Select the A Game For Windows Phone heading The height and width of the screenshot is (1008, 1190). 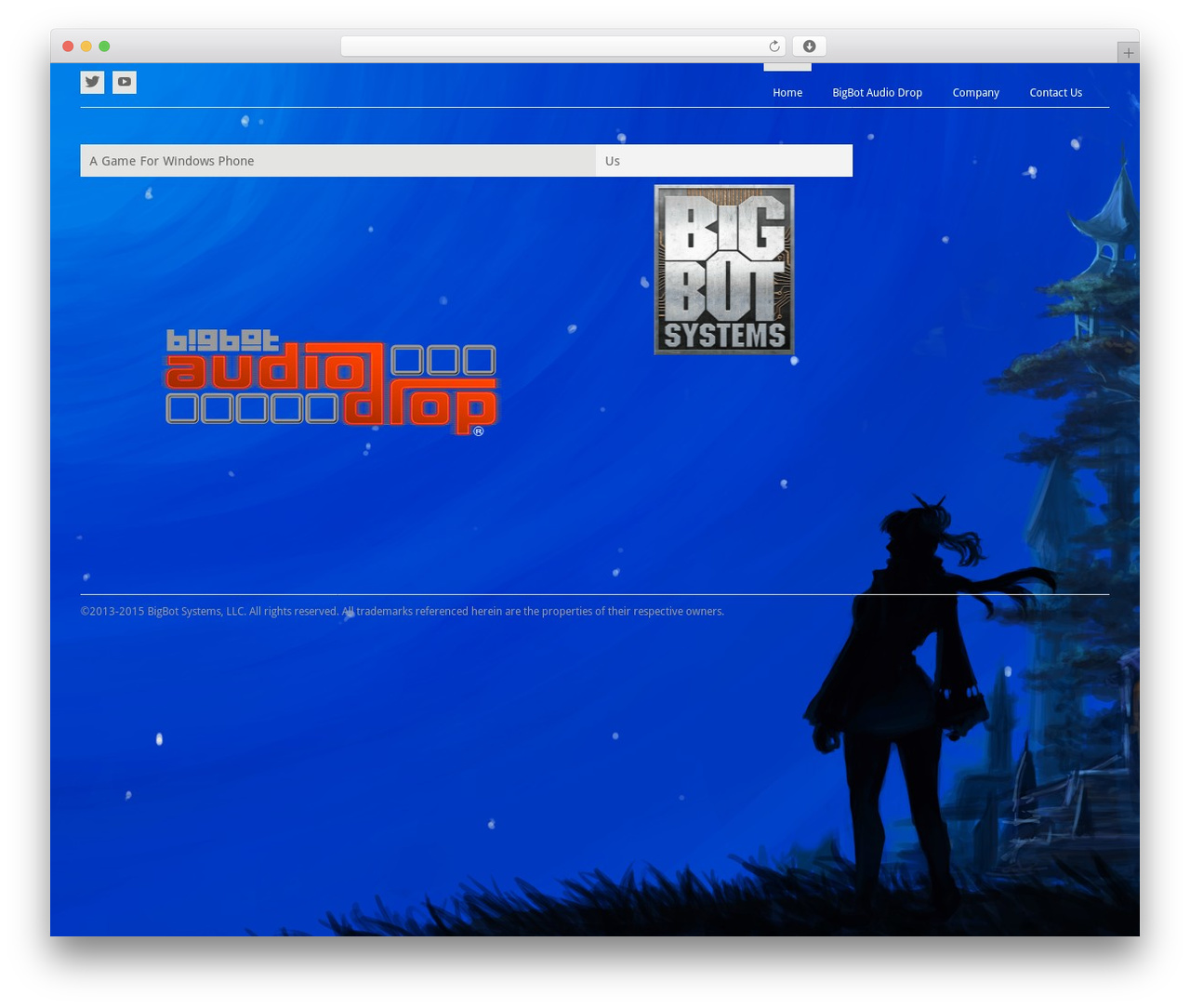click(338, 161)
